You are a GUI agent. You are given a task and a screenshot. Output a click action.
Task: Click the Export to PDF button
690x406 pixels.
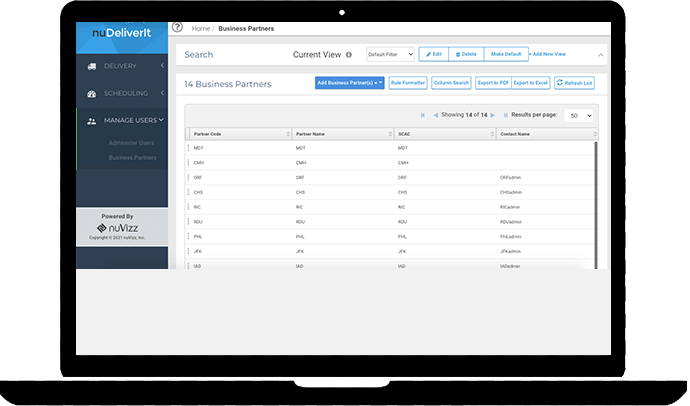click(x=493, y=84)
